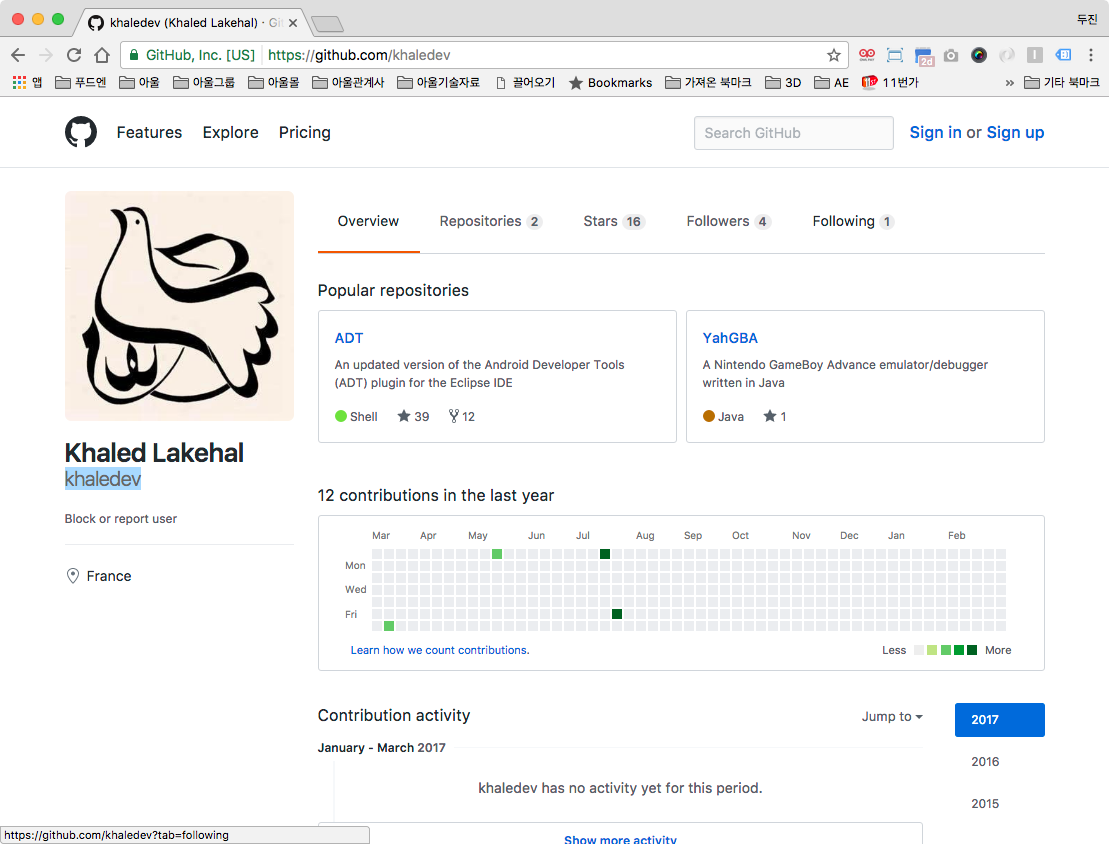Select the 2015 year filter
The image size is (1109, 844).
pyautogui.click(x=985, y=804)
